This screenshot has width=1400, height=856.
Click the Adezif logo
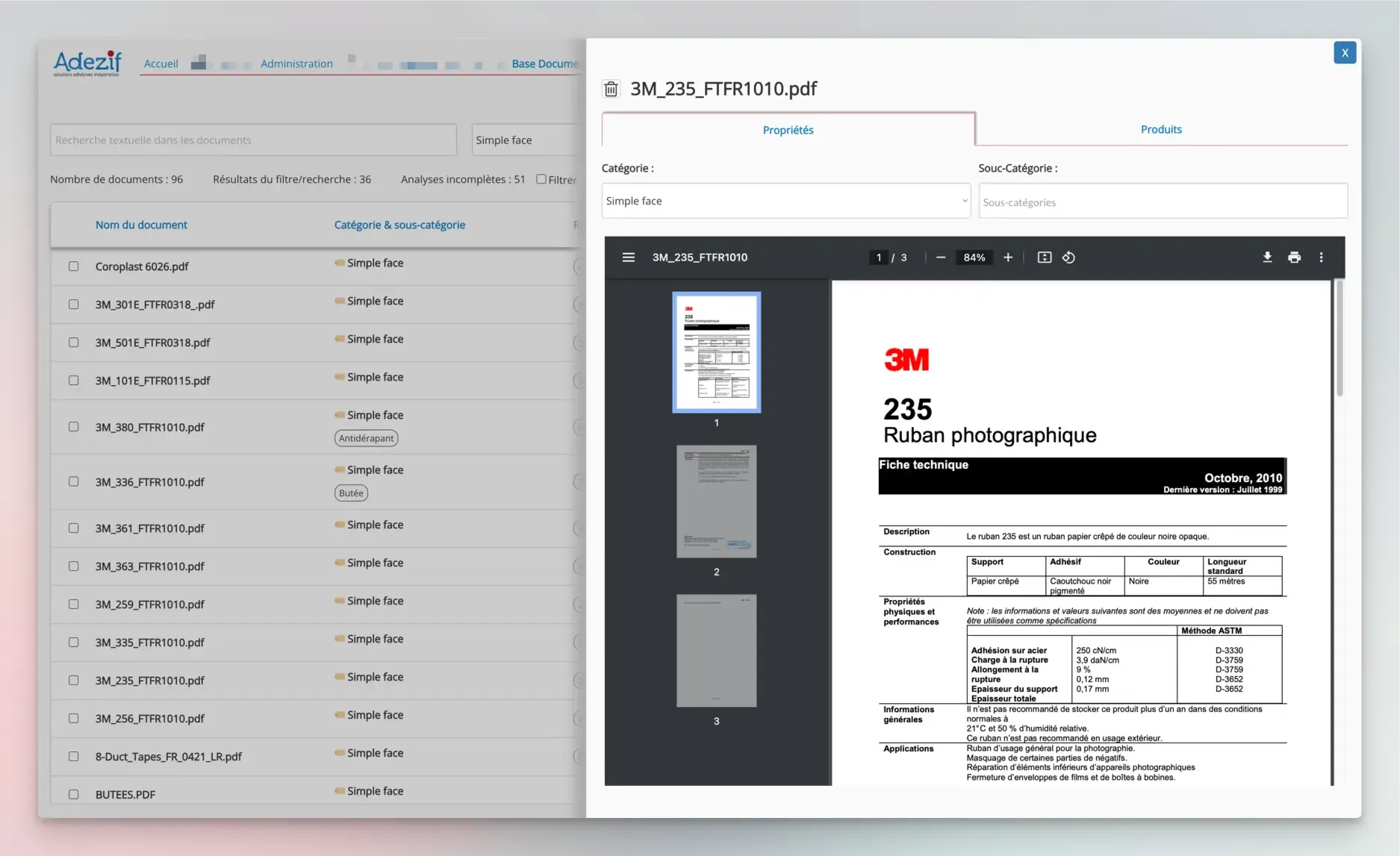(87, 63)
